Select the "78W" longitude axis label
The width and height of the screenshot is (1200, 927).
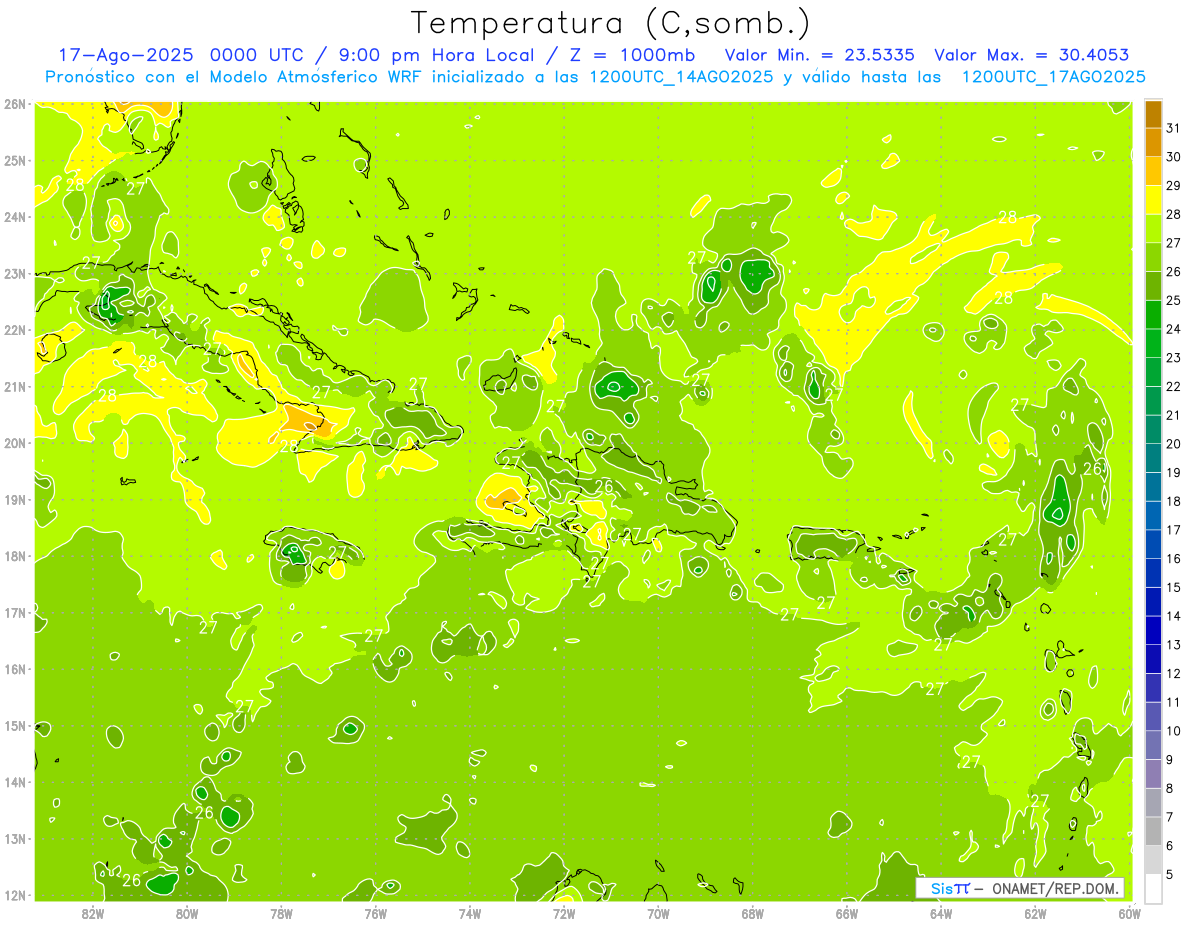(x=281, y=913)
